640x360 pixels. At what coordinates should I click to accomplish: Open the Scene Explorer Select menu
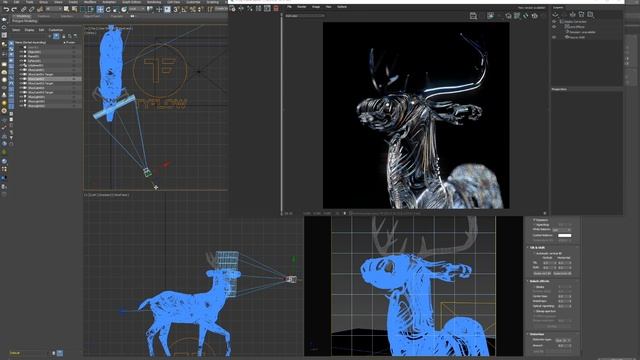point(16,30)
